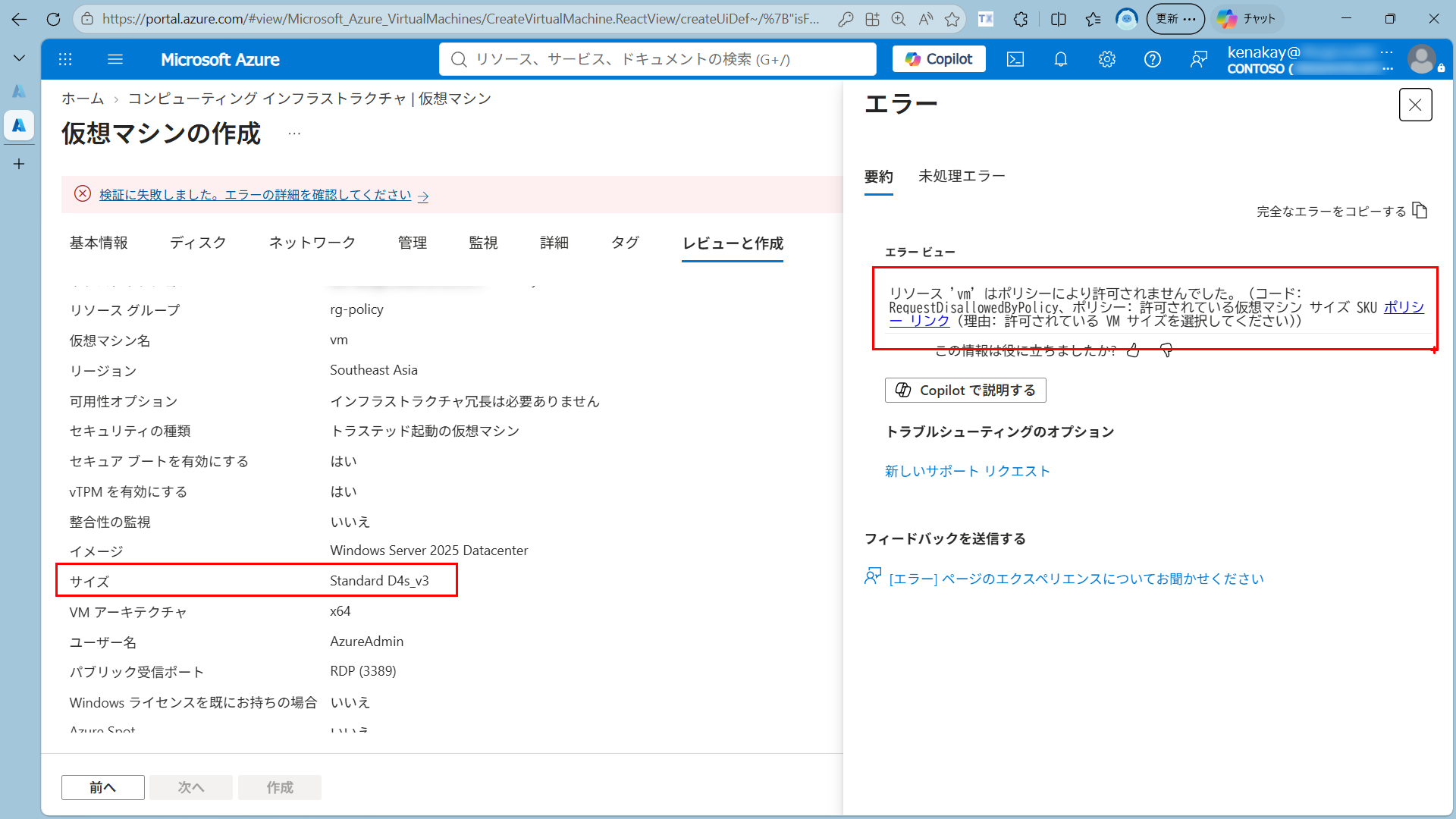Click the 前へ button

tap(103, 788)
